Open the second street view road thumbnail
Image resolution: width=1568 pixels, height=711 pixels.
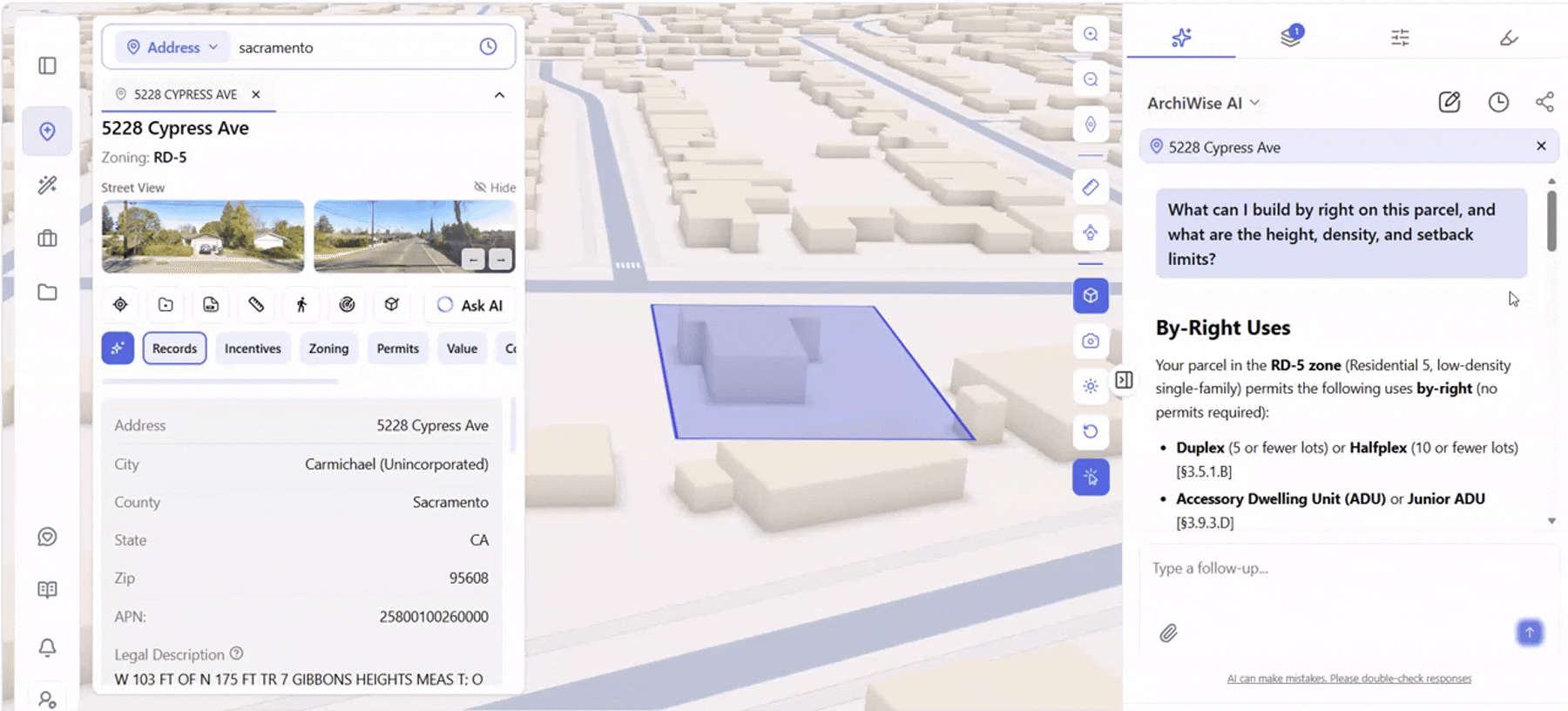click(x=415, y=236)
